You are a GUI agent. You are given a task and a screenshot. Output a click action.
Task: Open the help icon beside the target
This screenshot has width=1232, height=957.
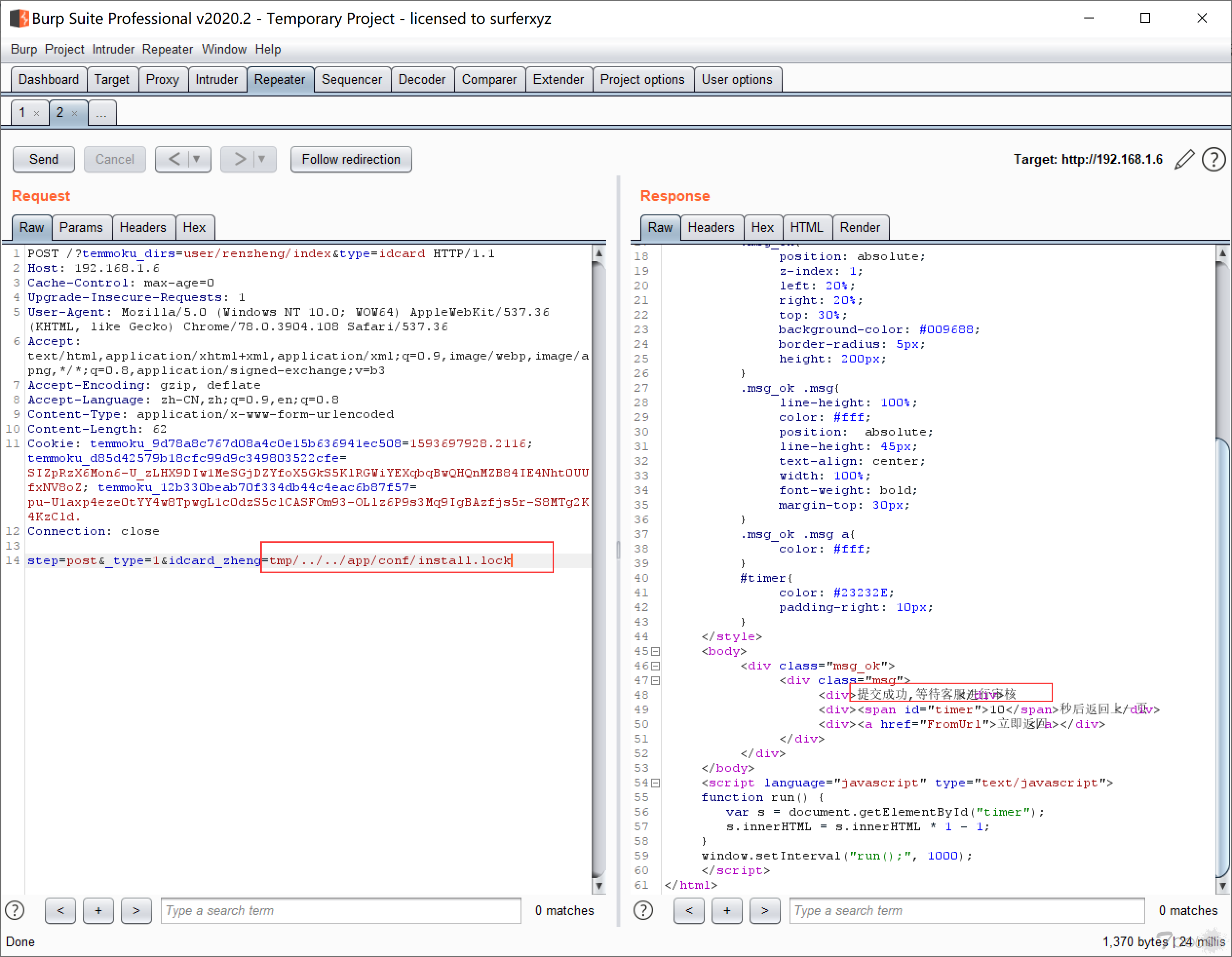(1213, 160)
